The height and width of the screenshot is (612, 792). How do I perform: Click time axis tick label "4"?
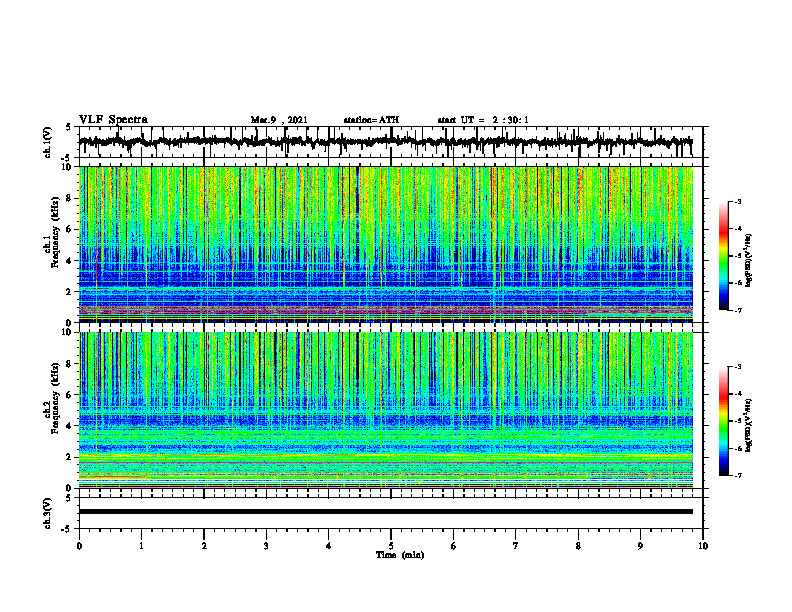pyautogui.click(x=329, y=546)
